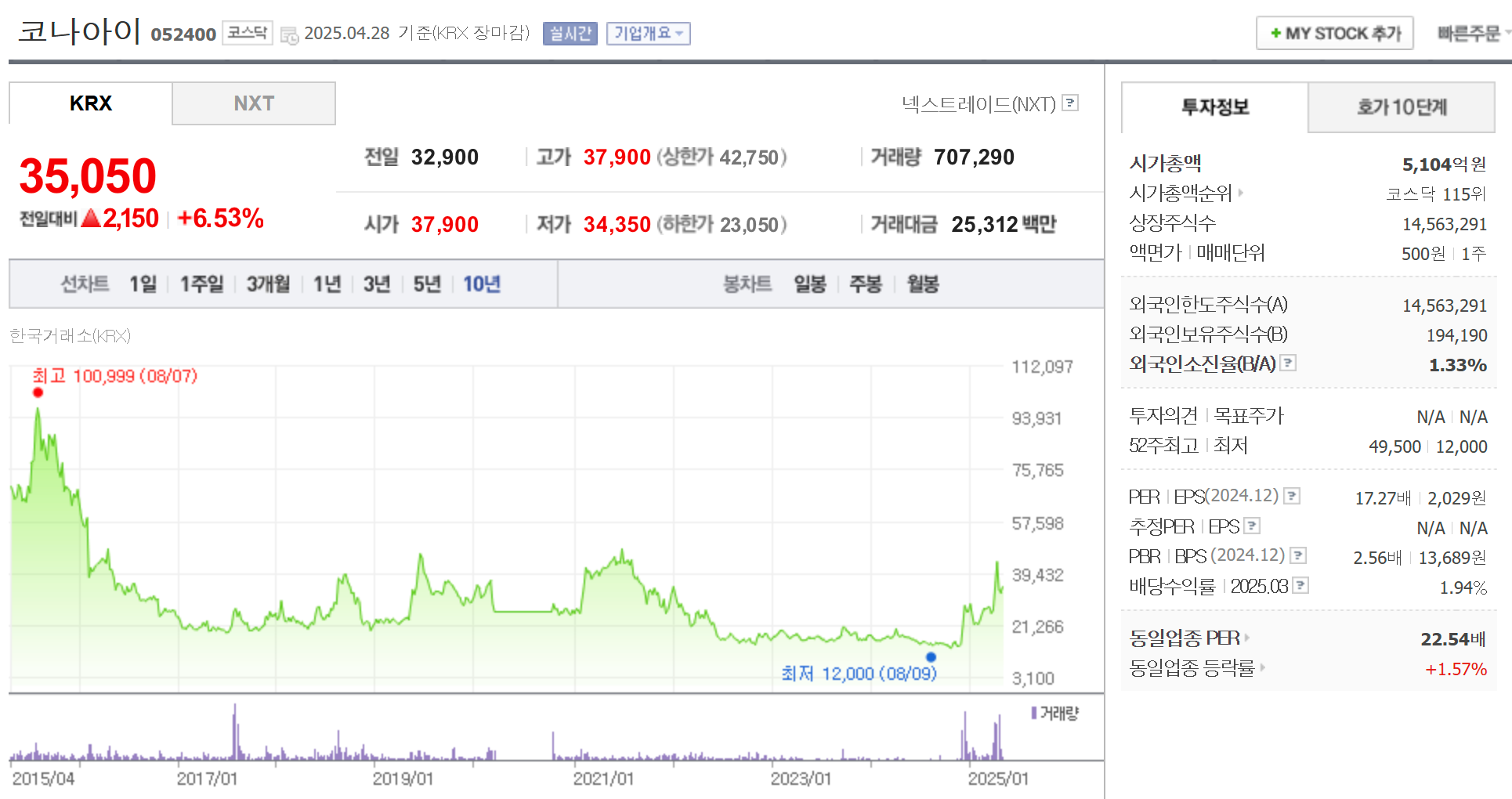Screen dimensions: 1512x799
Task: Click the 거래량 legend marker on volume chart
Action: (x=1034, y=713)
